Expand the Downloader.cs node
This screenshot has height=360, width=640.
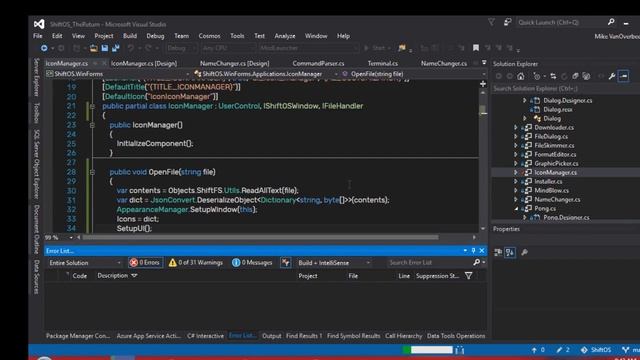516,127
